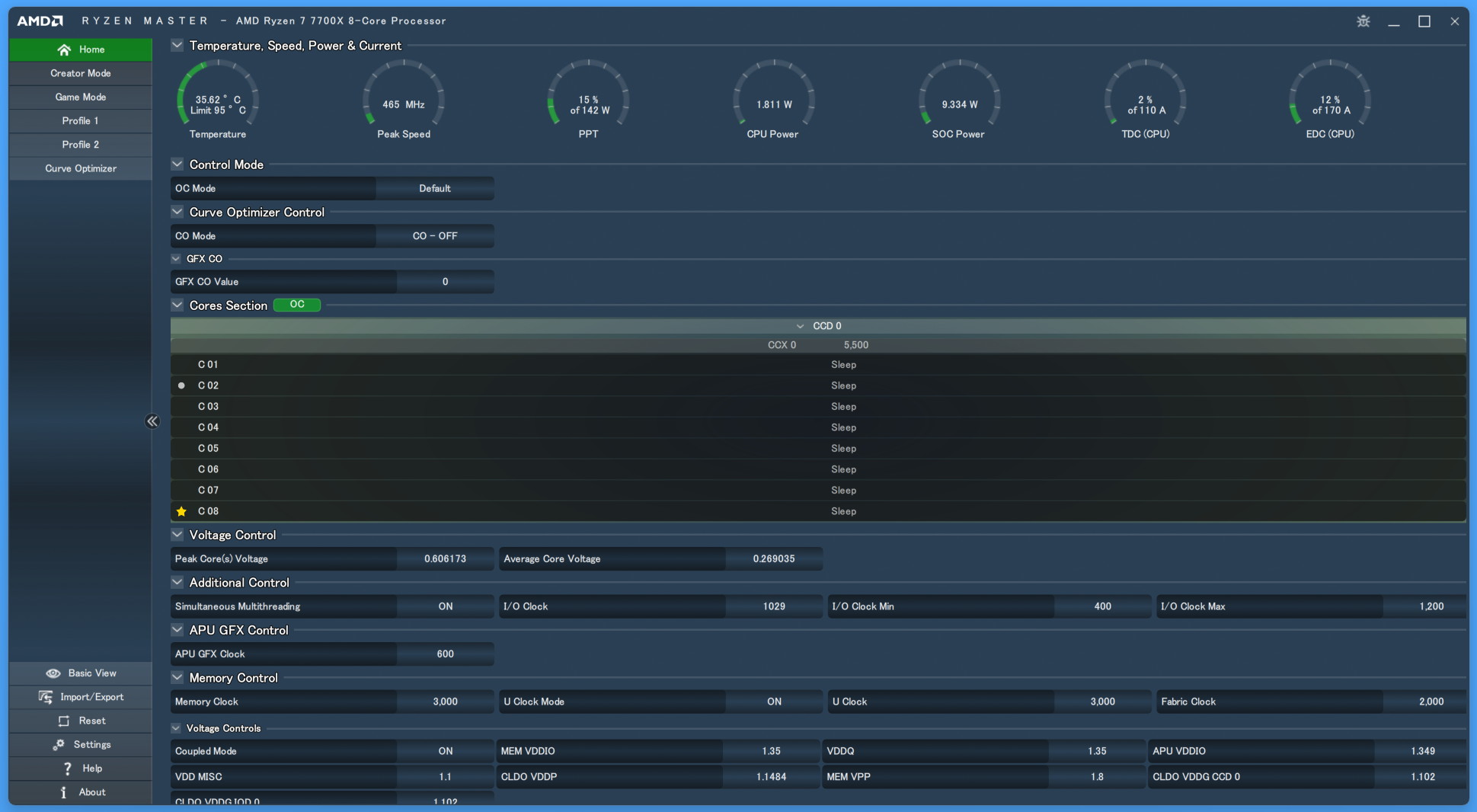The width and height of the screenshot is (1477, 812).
Task: Collapse Curve Optimizer Control section
Action: (177, 212)
